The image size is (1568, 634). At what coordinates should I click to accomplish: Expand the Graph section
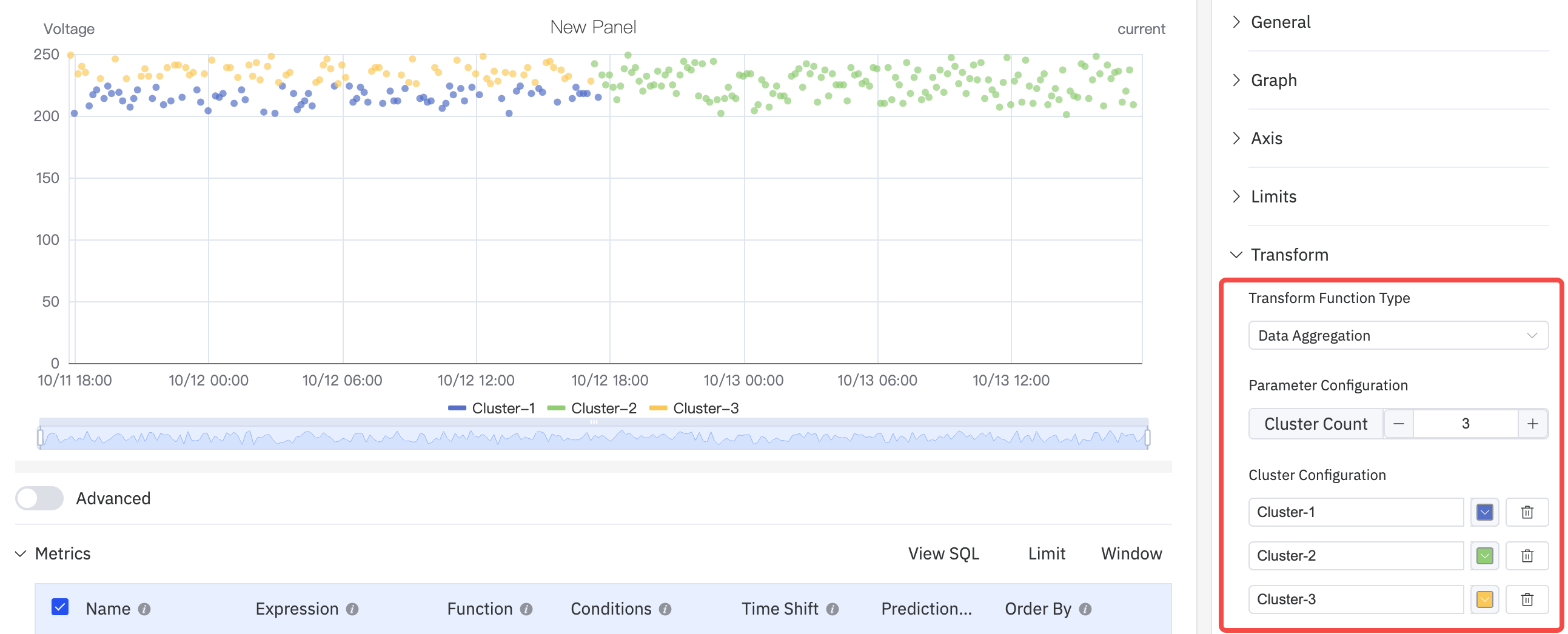pos(1273,80)
